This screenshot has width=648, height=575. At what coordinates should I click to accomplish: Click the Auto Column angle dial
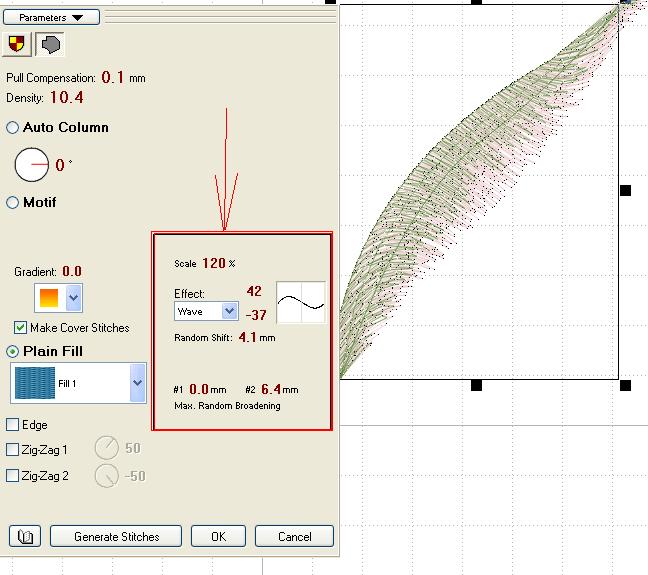[x=32, y=164]
